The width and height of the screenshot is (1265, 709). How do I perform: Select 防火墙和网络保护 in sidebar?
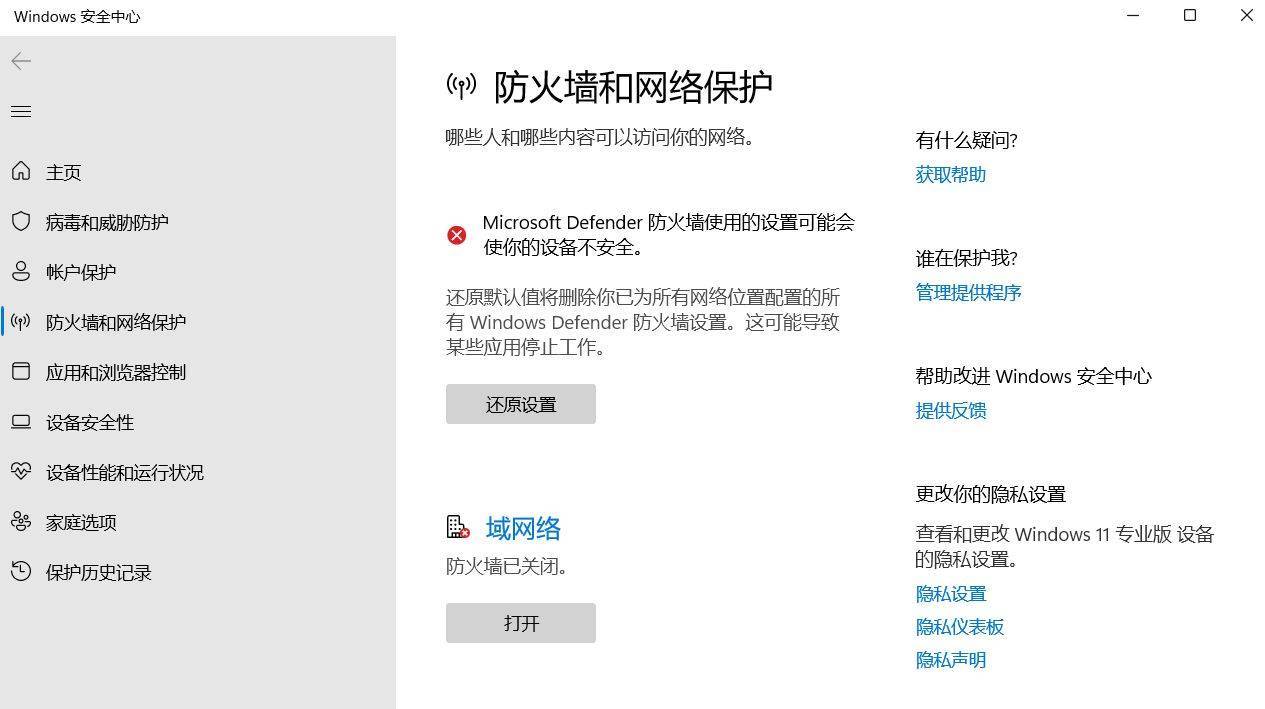click(116, 322)
